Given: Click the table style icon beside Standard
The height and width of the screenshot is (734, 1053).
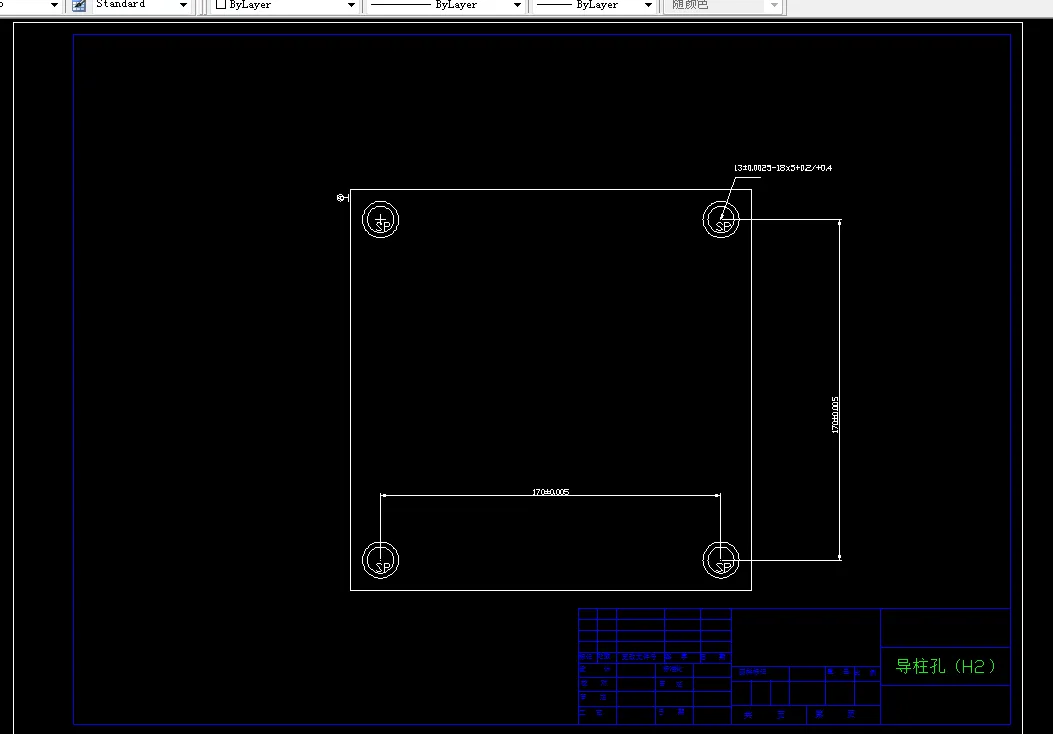Looking at the screenshot, I should click(79, 5).
